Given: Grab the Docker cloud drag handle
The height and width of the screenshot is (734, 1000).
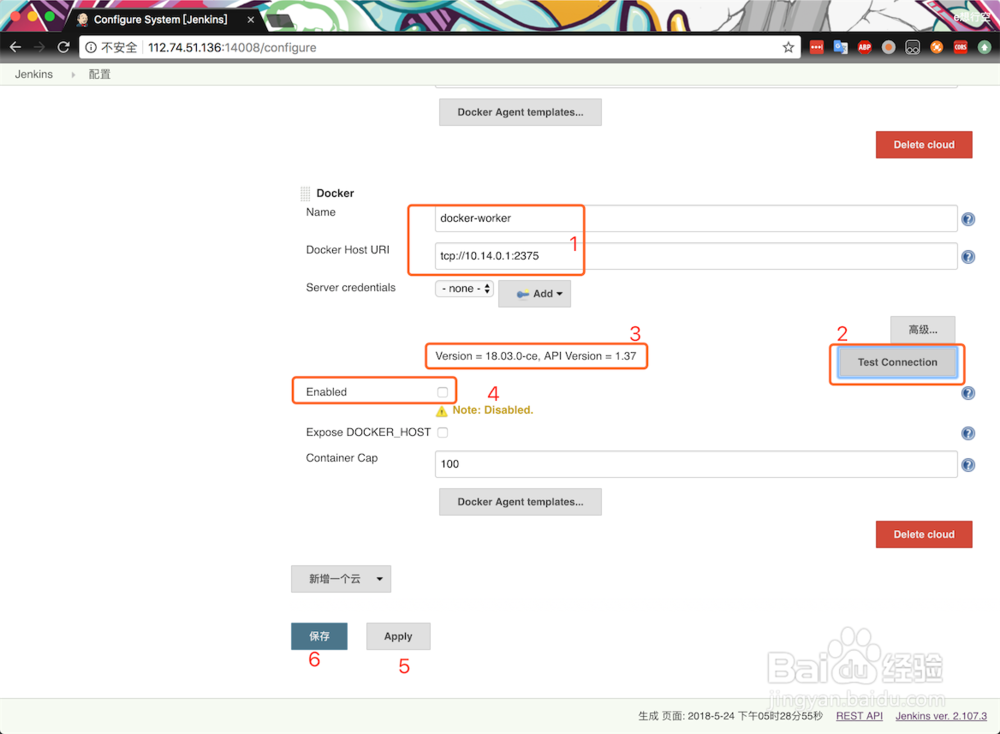Looking at the screenshot, I should [305, 194].
